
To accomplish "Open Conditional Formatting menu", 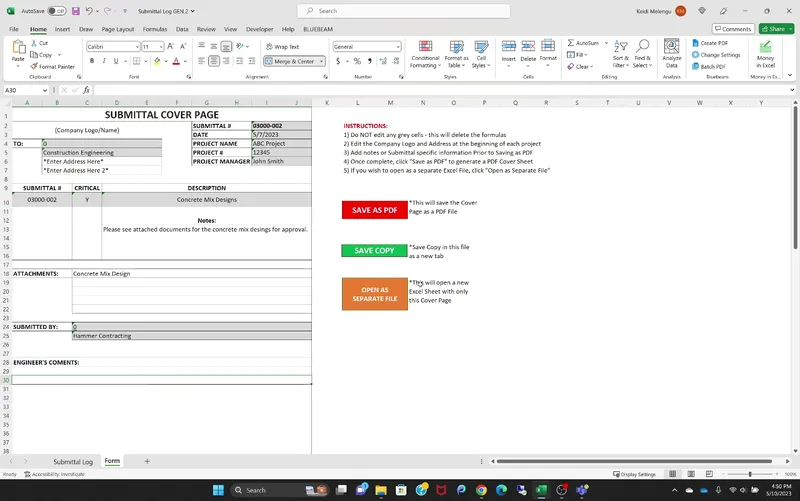I will pos(425,54).
